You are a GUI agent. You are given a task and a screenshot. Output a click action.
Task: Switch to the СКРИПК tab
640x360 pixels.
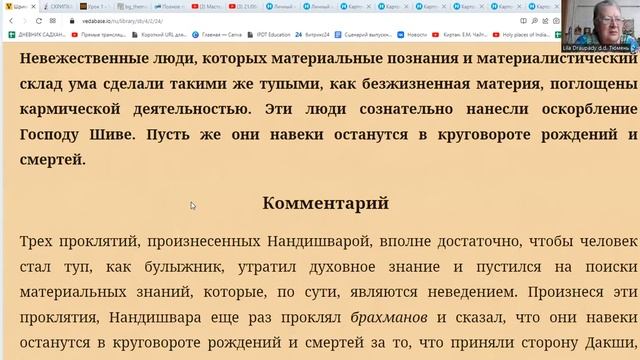pos(58,7)
